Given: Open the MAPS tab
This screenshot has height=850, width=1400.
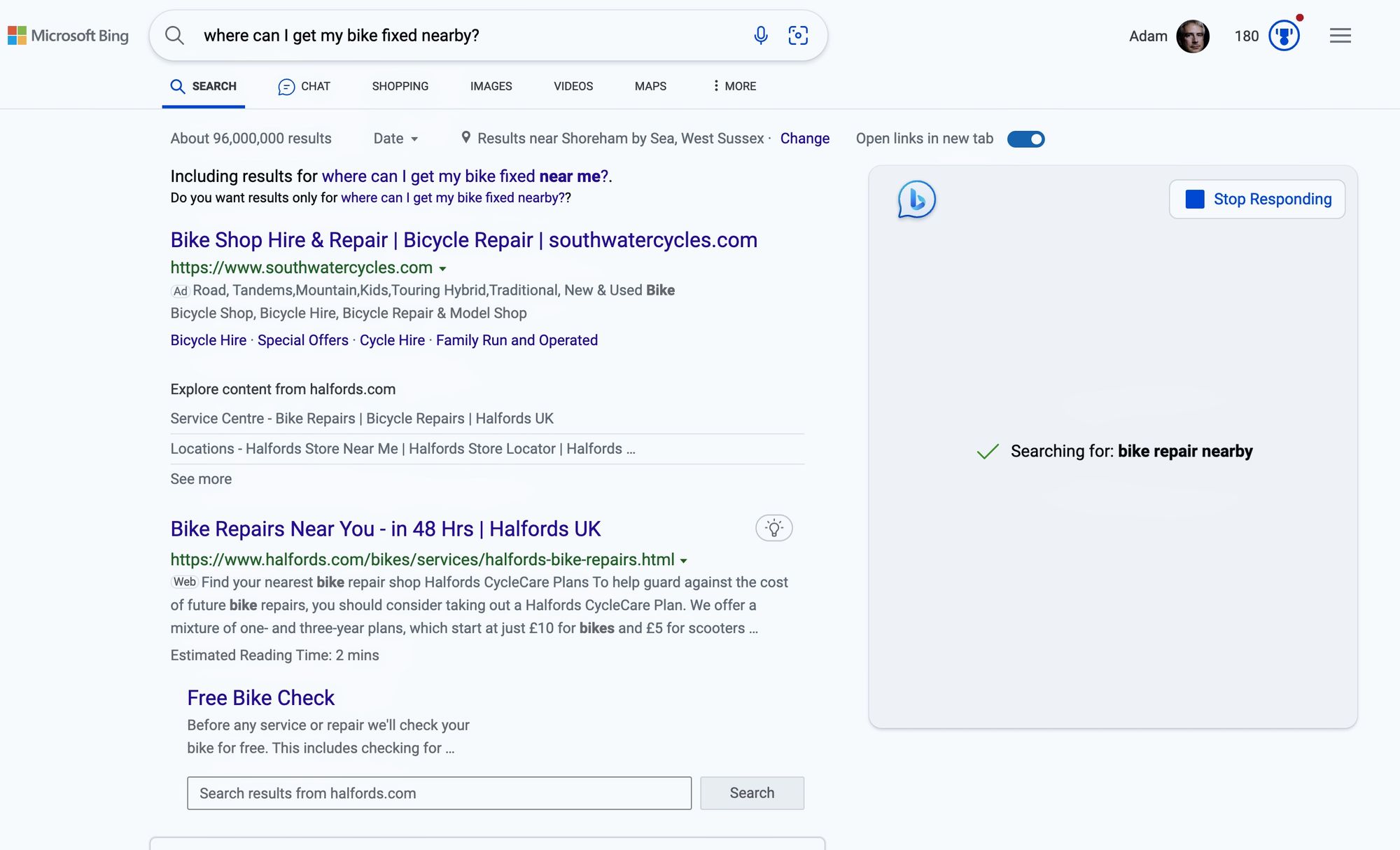Looking at the screenshot, I should 650,86.
